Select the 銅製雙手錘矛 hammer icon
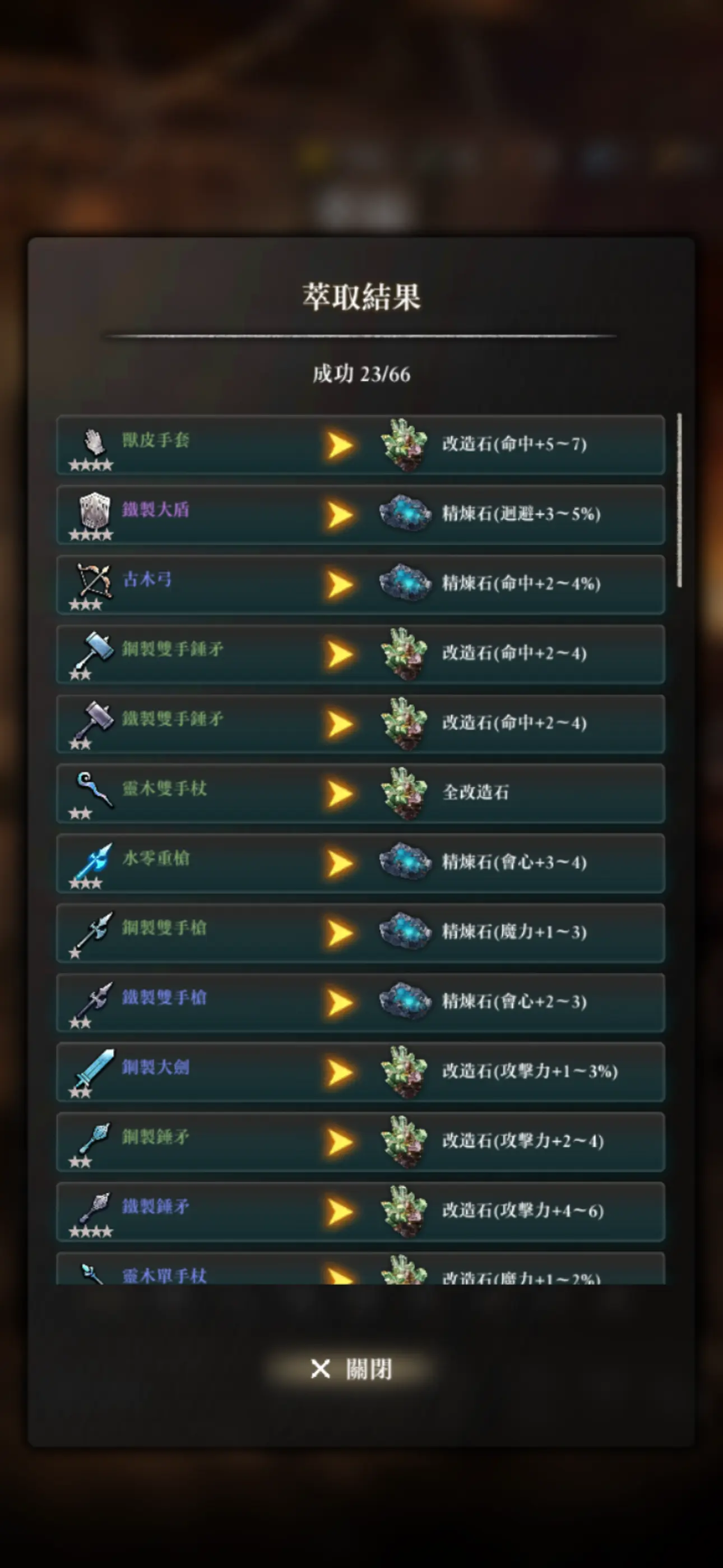The image size is (723, 1568). [x=93, y=651]
